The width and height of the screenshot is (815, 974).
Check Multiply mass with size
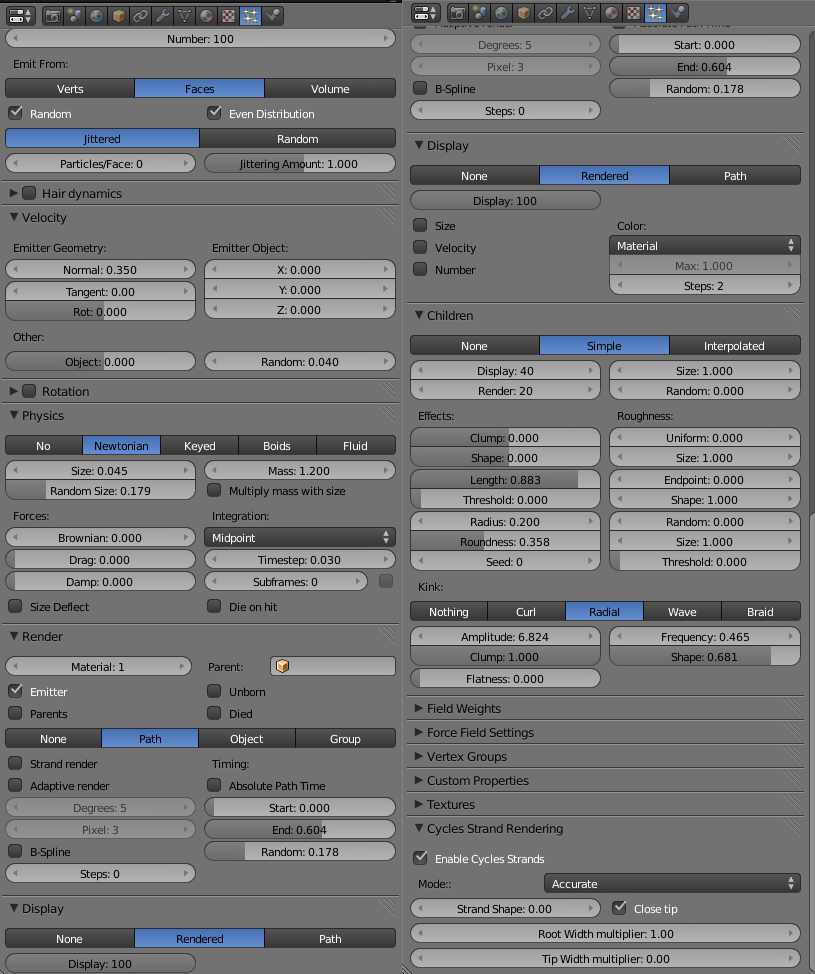[214, 490]
